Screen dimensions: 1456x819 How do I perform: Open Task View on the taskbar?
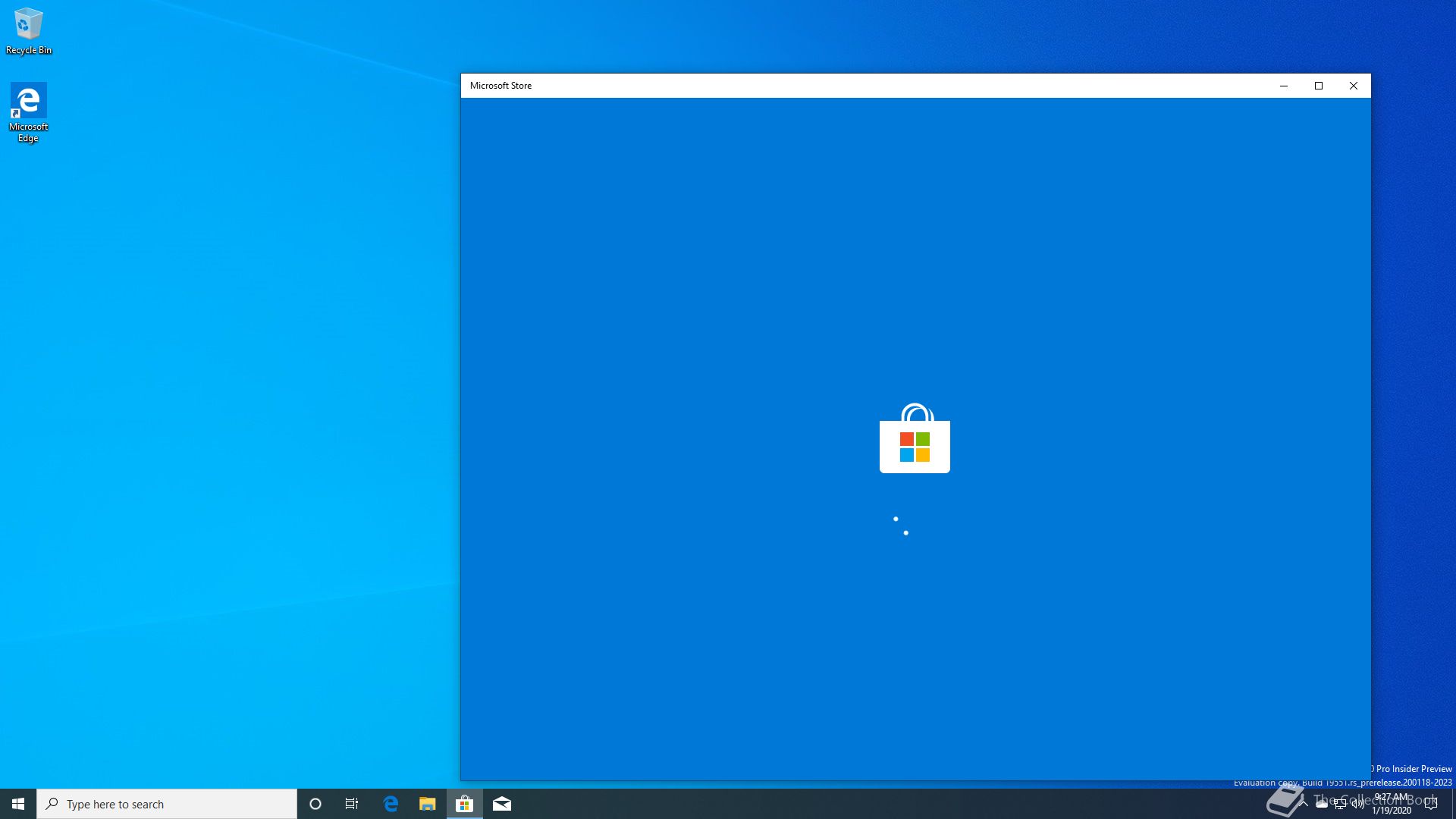[x=352, y=804]
